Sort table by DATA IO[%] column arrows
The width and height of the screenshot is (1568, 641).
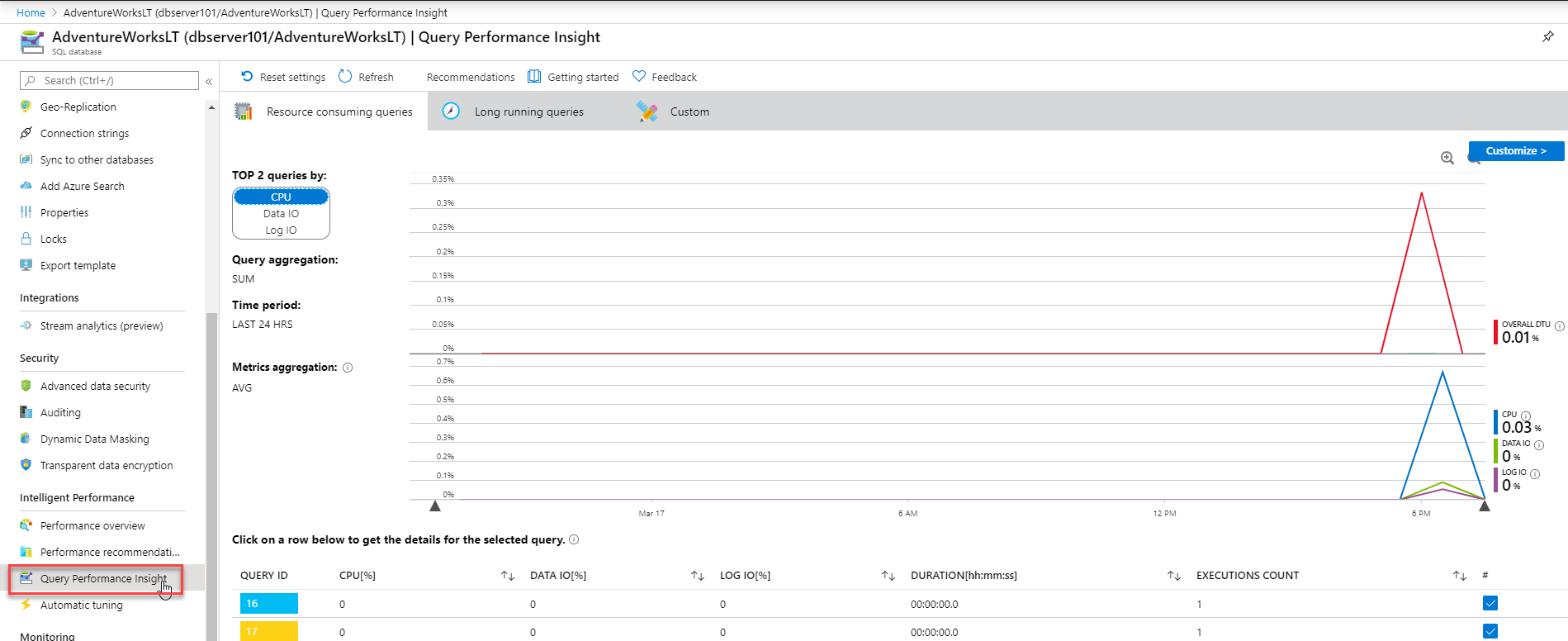pyautogui.click(x=698, y=576)
